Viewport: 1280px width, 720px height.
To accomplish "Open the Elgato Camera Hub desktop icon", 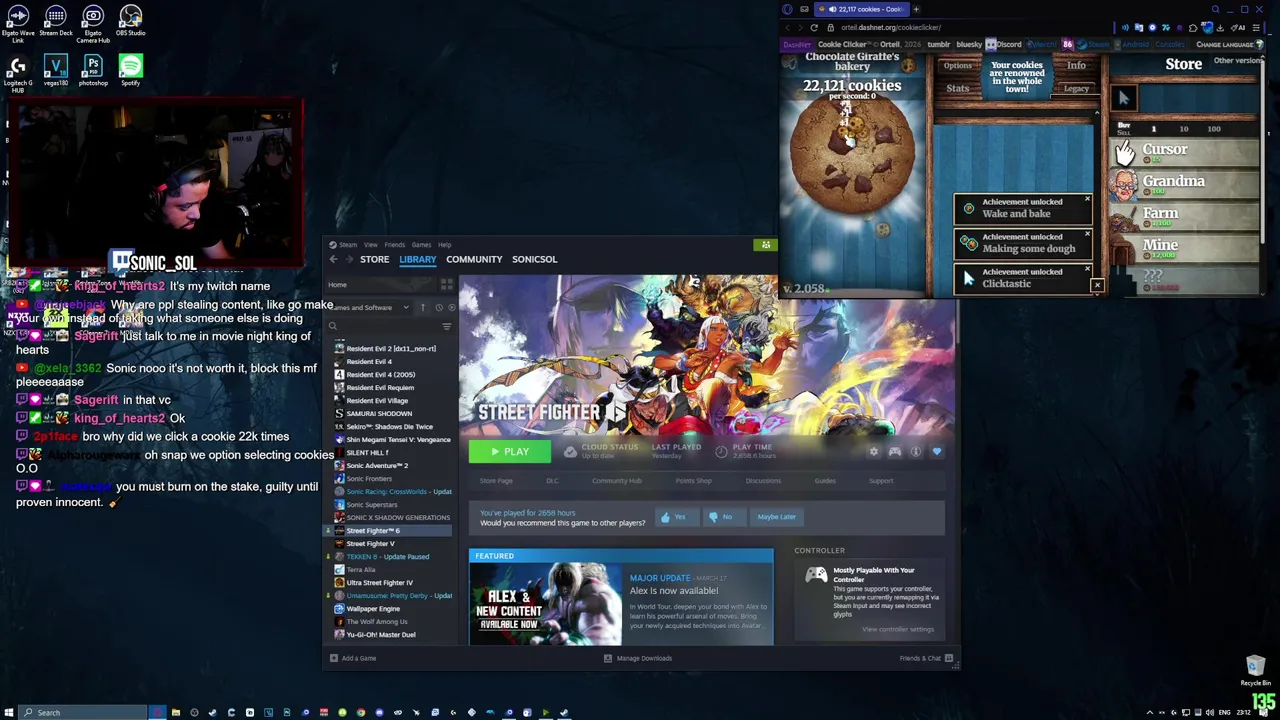I will [93, 23].
